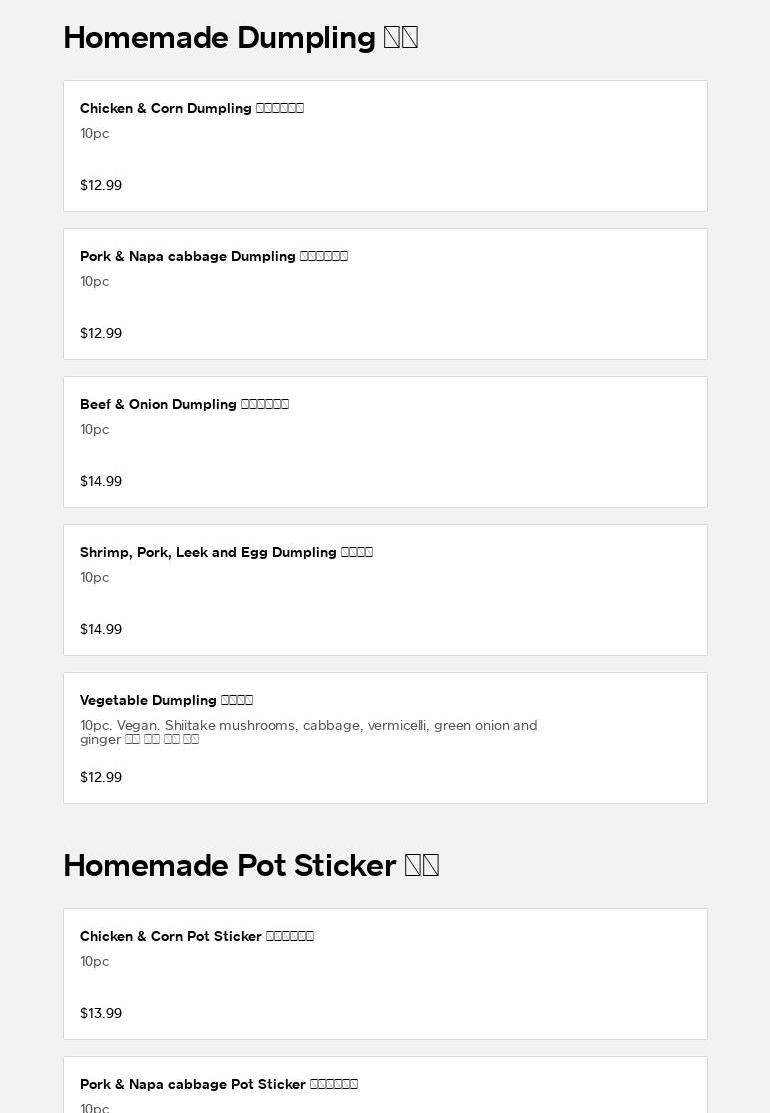Choose the Shrimp, Pork, Leek and Egg Dumpling
The height and width of the screenshot is (1113, 770).
(x=385, y=590)
